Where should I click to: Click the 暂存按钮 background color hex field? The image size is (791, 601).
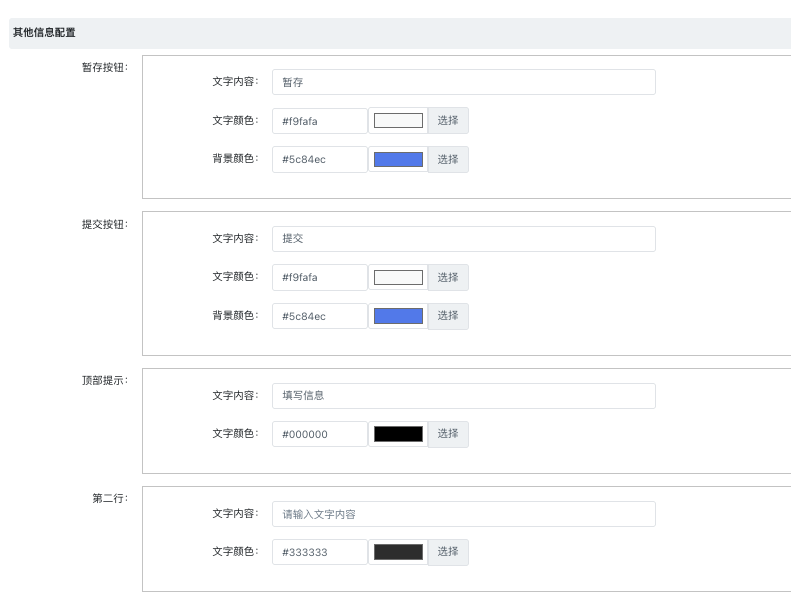[319, 159]
